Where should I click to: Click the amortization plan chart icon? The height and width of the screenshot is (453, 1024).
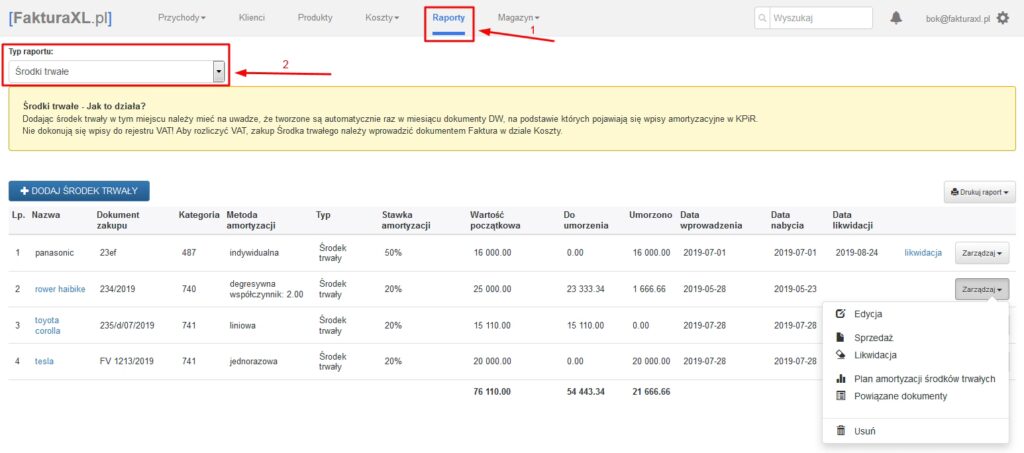pos(840,379)
